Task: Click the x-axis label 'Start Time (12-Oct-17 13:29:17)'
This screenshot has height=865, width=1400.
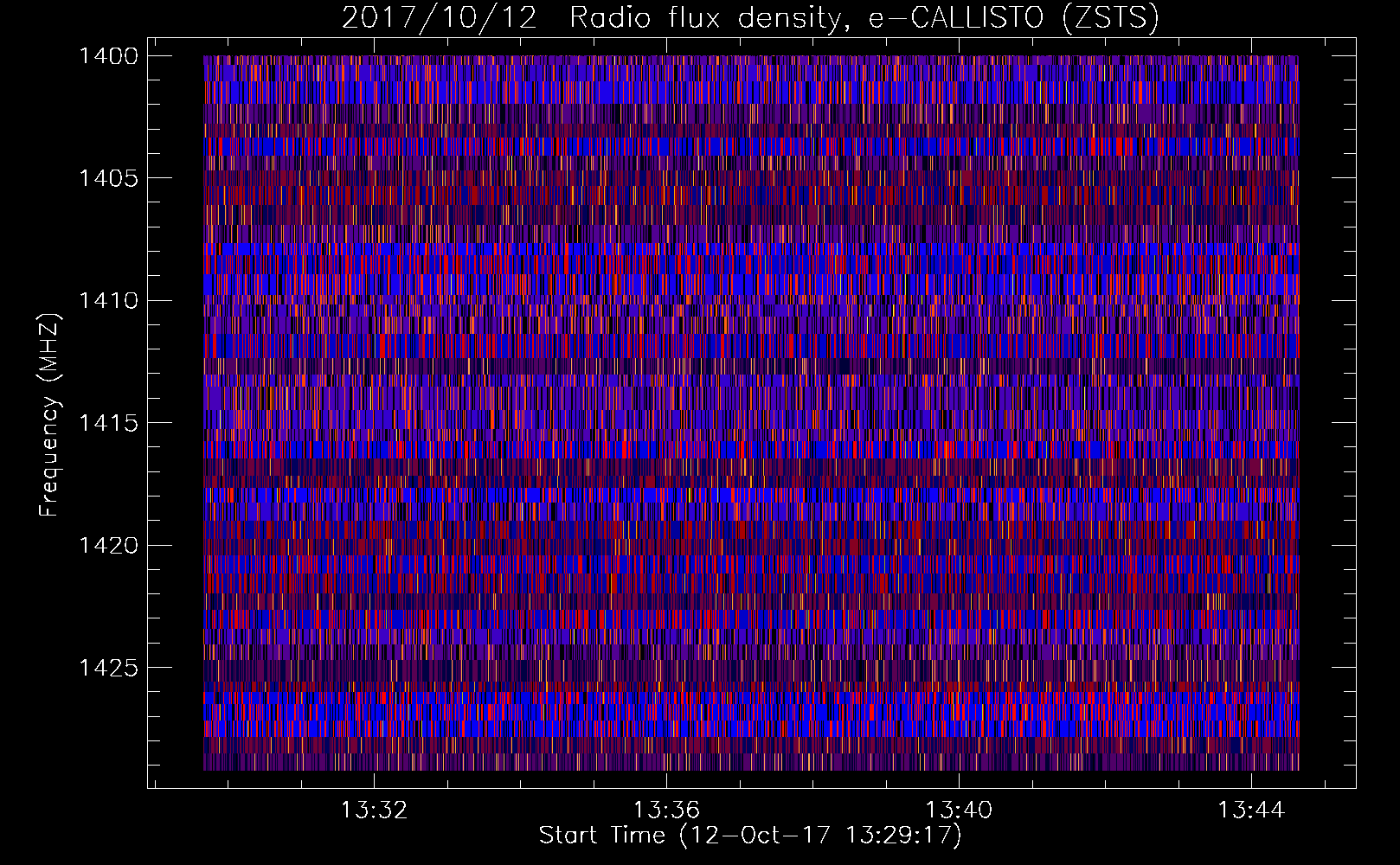Action: [750, 836]
